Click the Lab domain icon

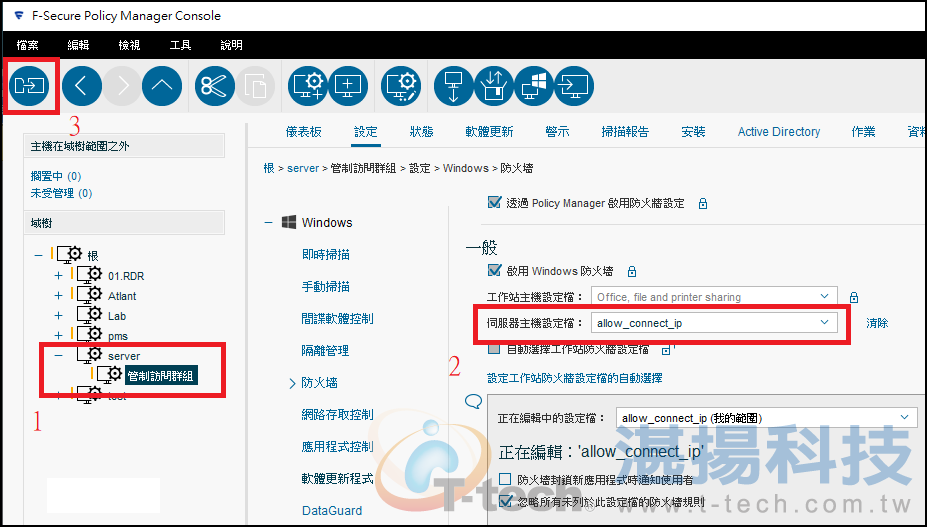90,315
